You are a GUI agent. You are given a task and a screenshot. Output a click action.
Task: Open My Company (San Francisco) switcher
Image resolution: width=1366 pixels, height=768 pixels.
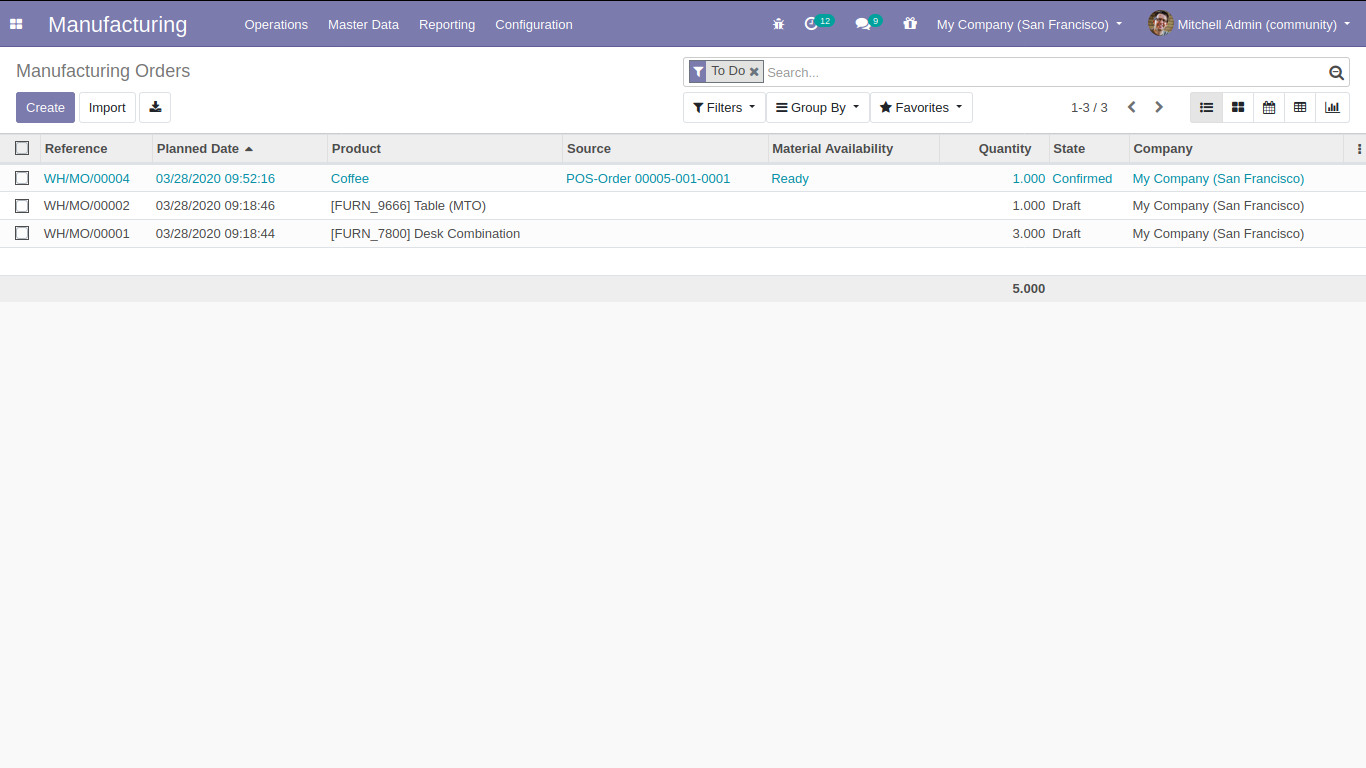pos(1029,24)
